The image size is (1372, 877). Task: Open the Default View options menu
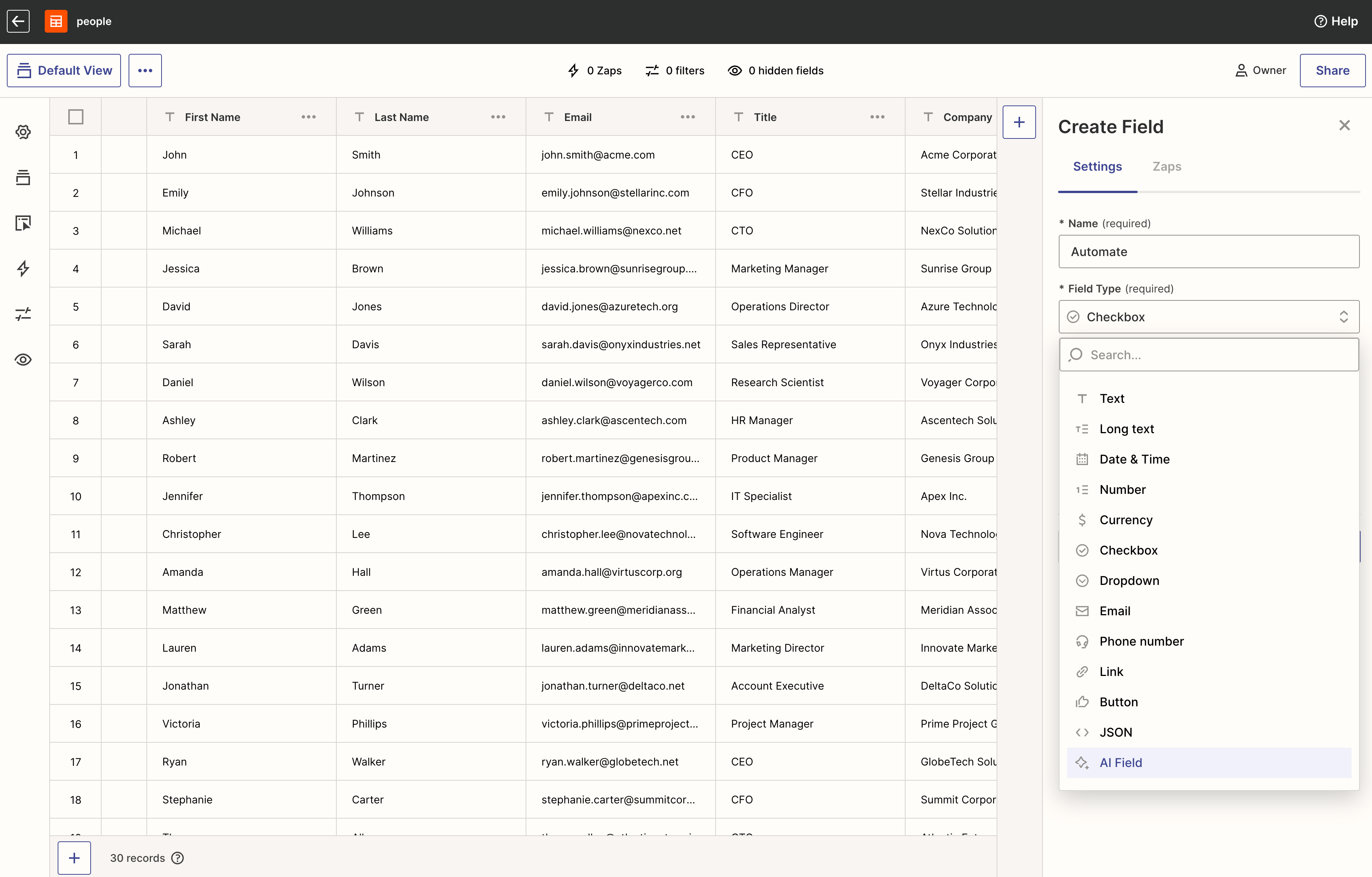pos(145,70)
